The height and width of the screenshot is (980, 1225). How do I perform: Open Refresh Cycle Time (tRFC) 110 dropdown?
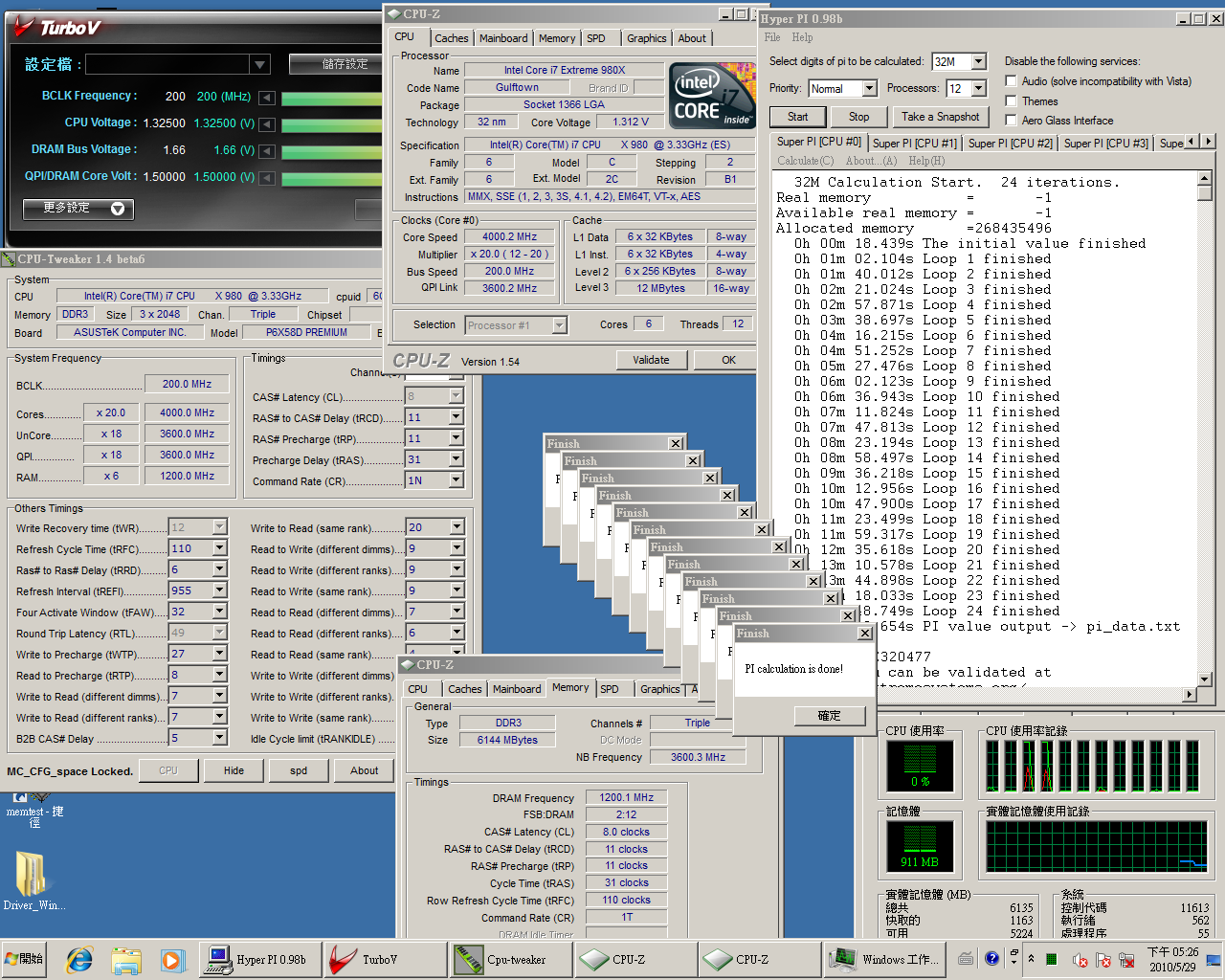220,548
